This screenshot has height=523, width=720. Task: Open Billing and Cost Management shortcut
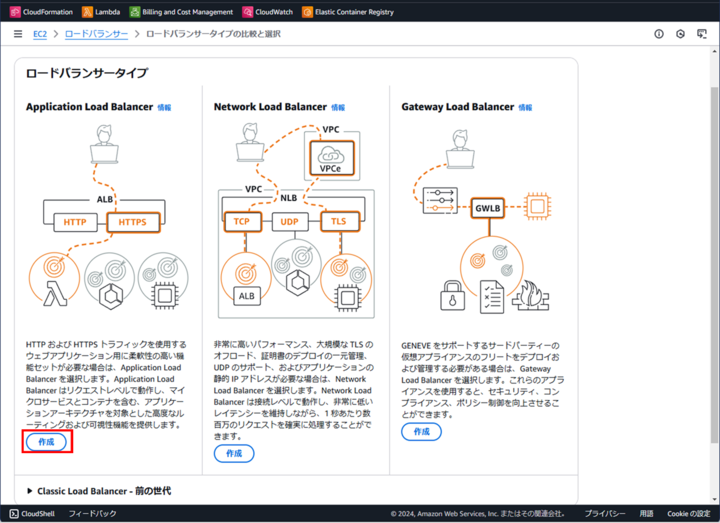pos(181,12)
